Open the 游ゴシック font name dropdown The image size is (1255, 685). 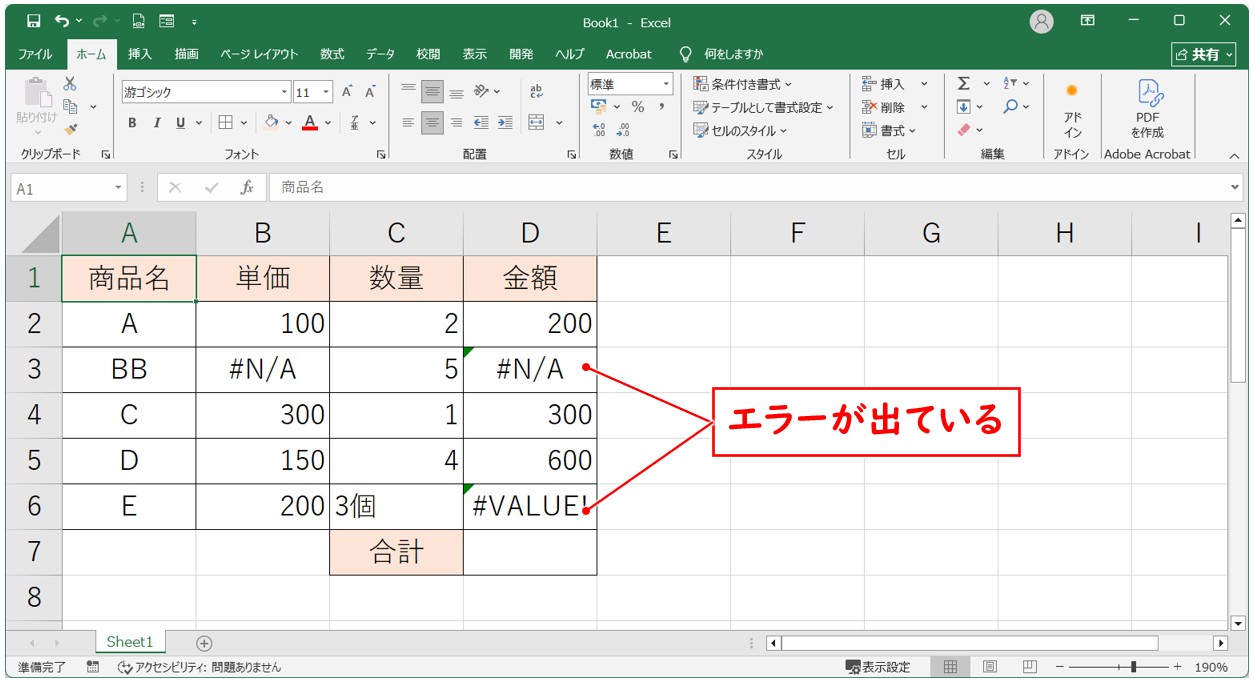284,92
